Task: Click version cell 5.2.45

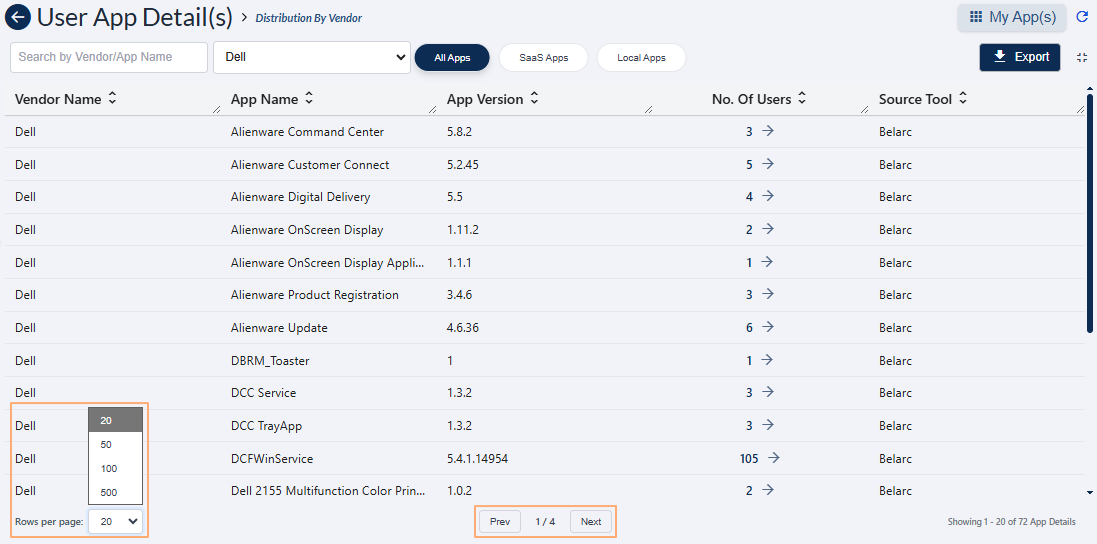Action: pos(462,165)
